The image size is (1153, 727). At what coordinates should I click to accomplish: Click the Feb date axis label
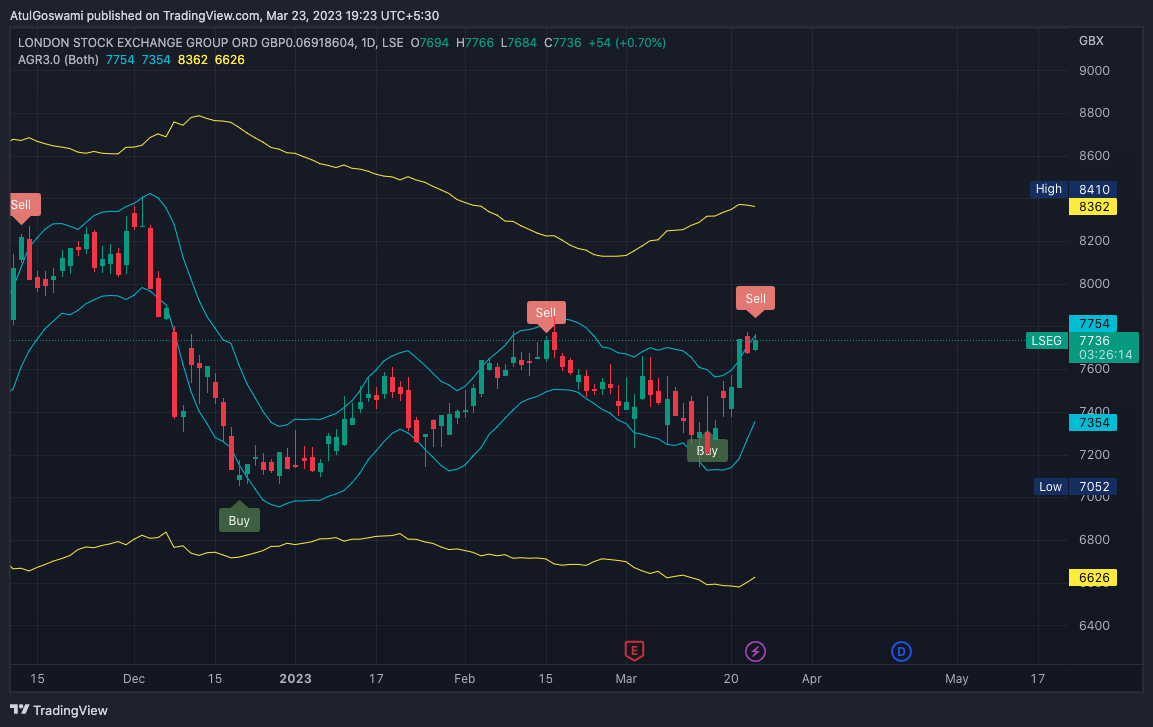(x=465, y=678)
